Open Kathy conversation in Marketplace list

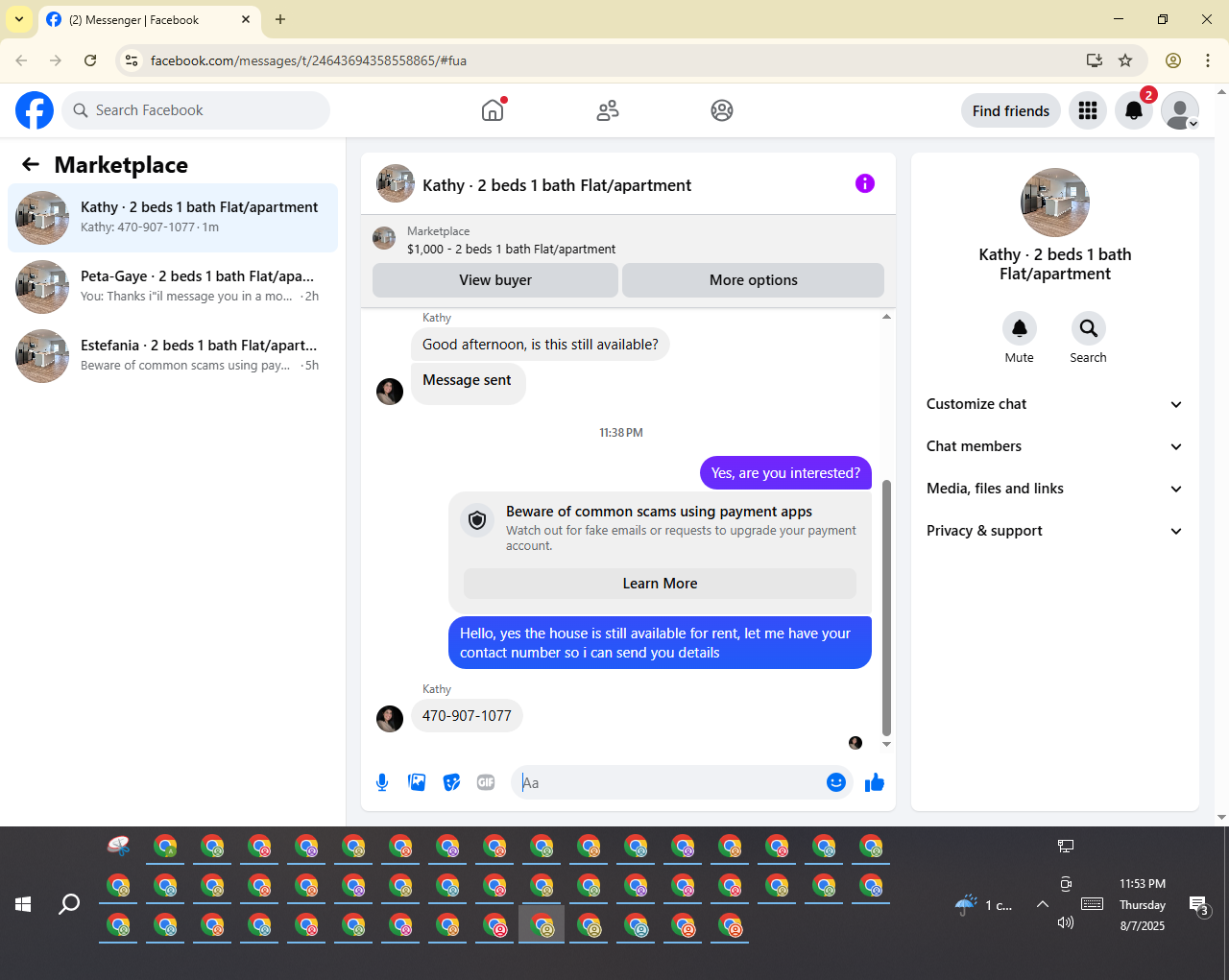pyautogui.click(x=173, y=218)
